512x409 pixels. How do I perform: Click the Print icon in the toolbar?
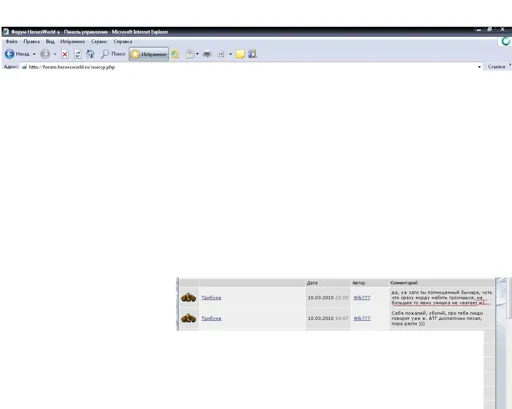pos(207,54)
